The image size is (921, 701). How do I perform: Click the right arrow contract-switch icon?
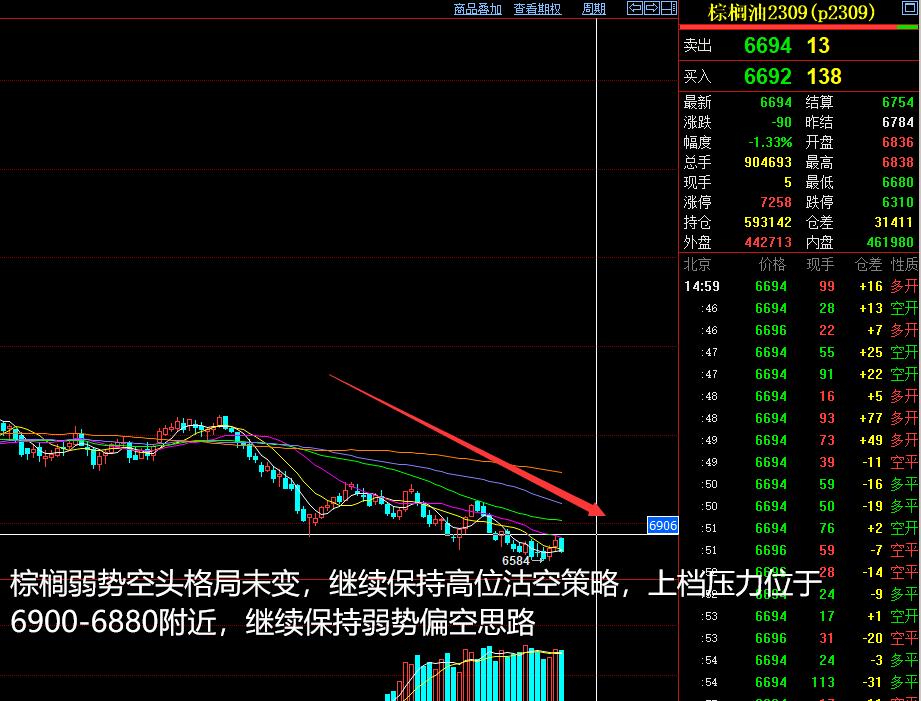(x=651, y=8)
